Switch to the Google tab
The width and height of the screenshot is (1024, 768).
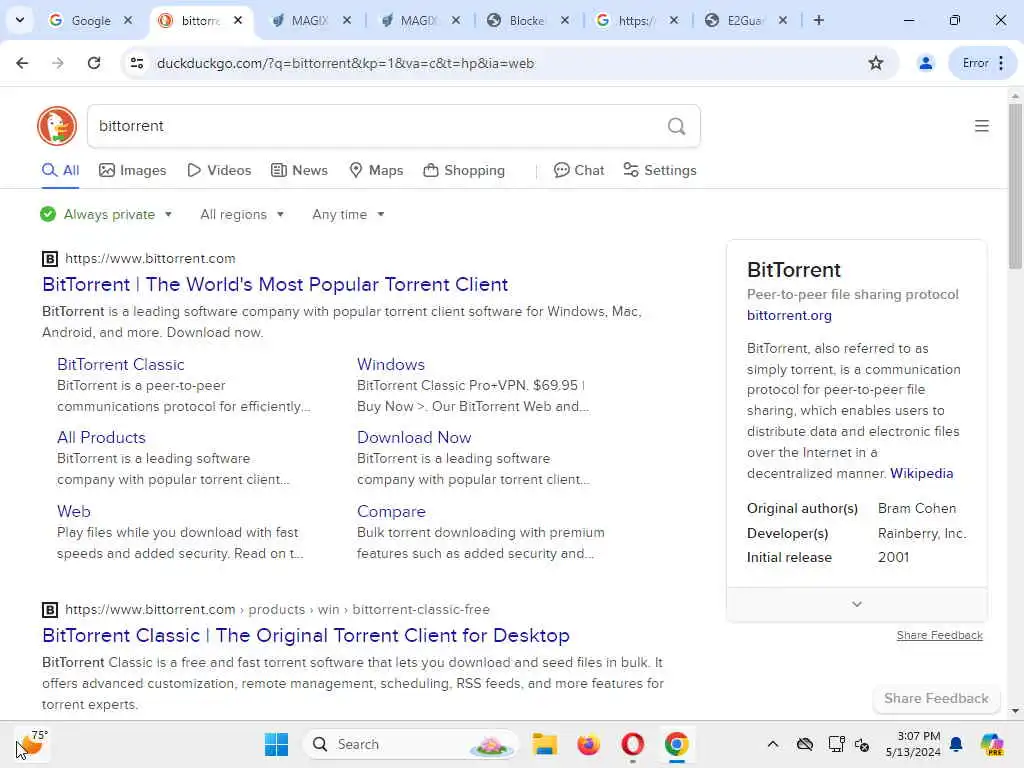[90, 20]
